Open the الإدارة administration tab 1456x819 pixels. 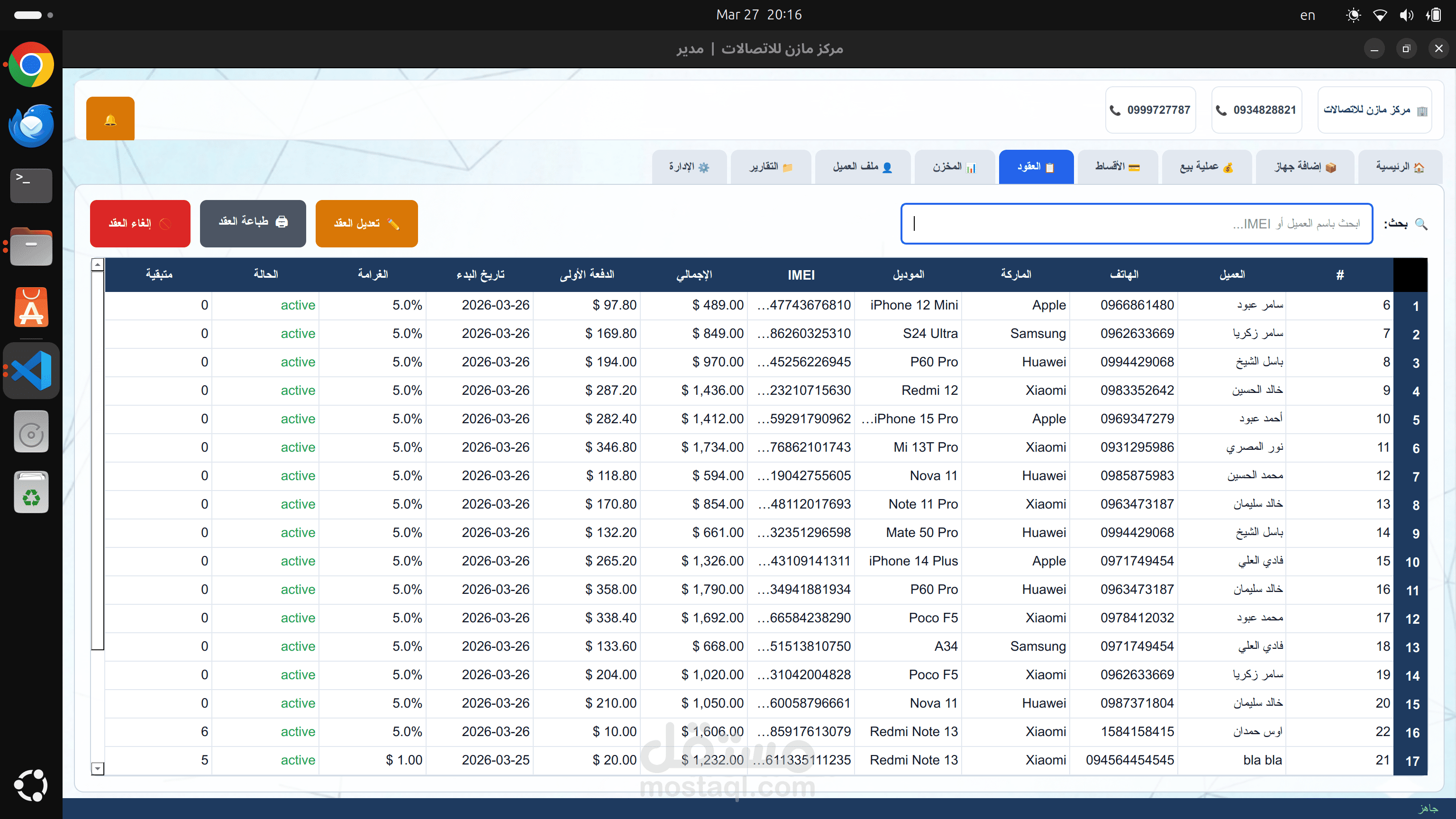[689, 167]
